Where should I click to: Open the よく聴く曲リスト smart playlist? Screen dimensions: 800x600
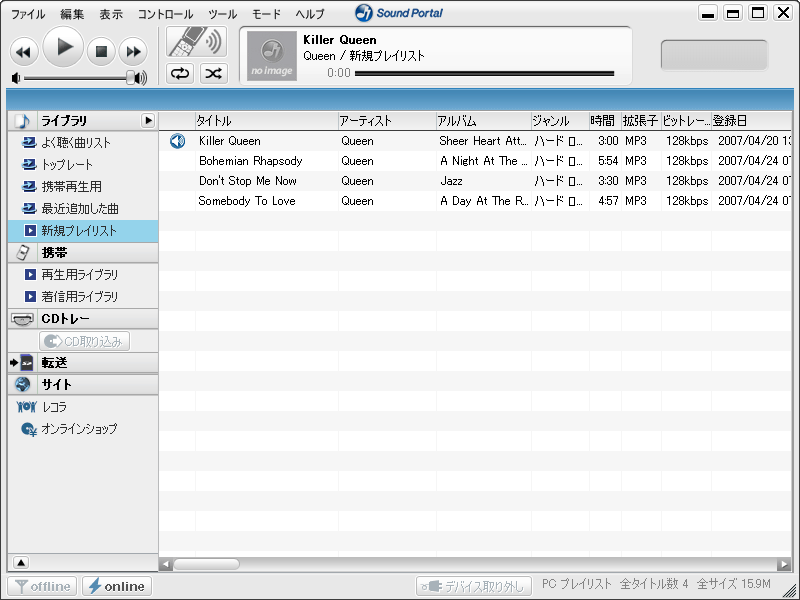tap(76, 143)
